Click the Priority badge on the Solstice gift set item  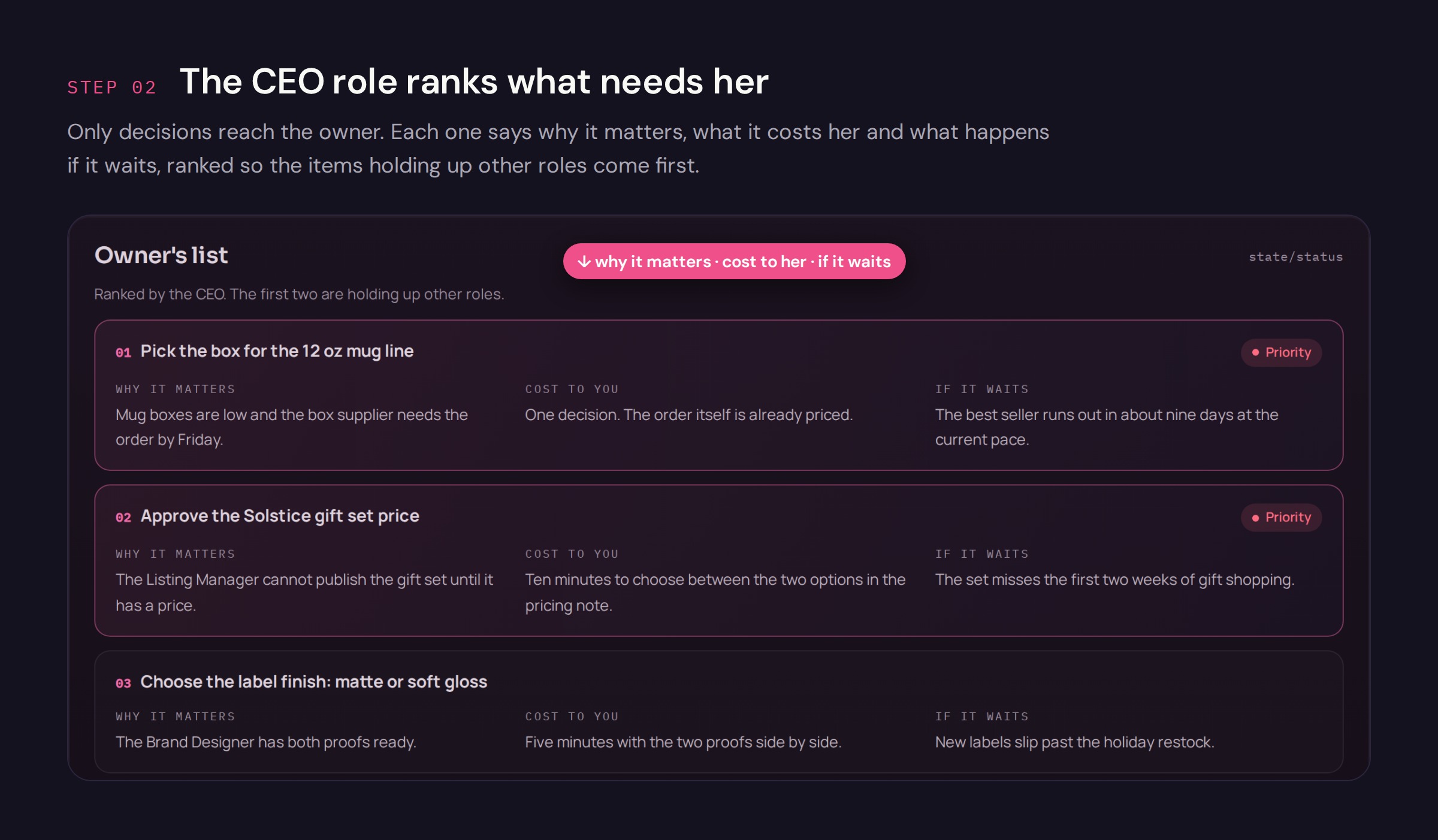(1281, 517)
